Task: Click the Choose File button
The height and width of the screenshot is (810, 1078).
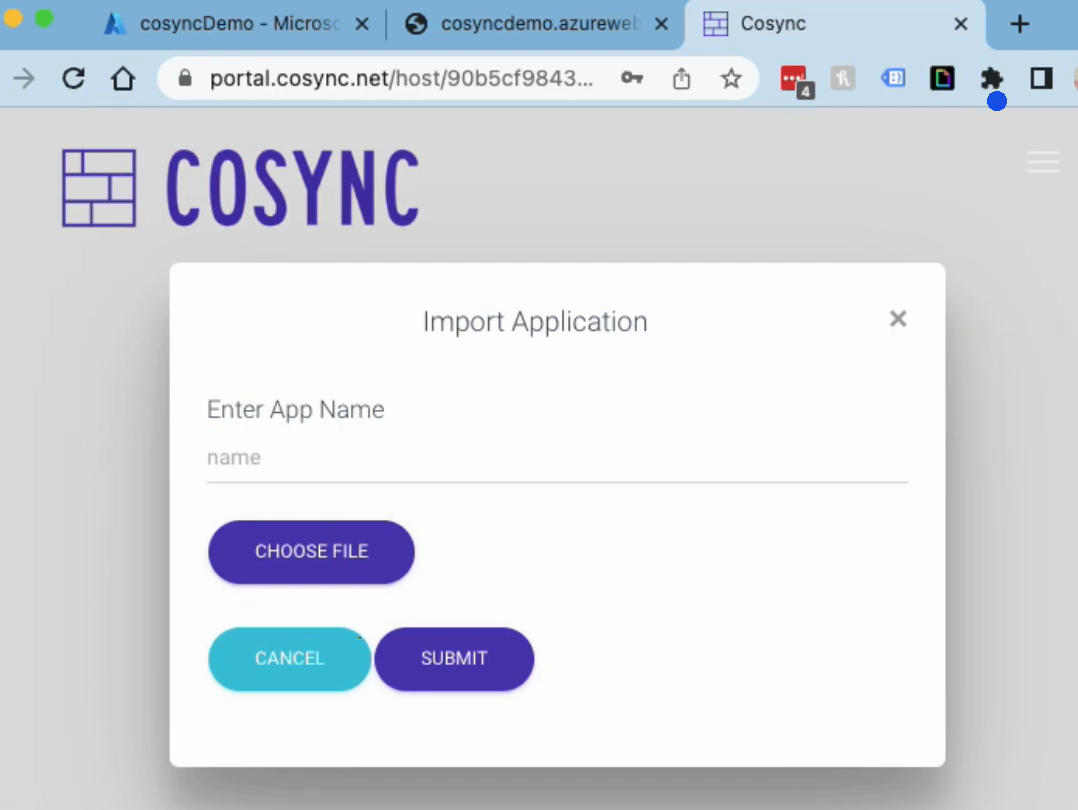Action: [311, 552]
